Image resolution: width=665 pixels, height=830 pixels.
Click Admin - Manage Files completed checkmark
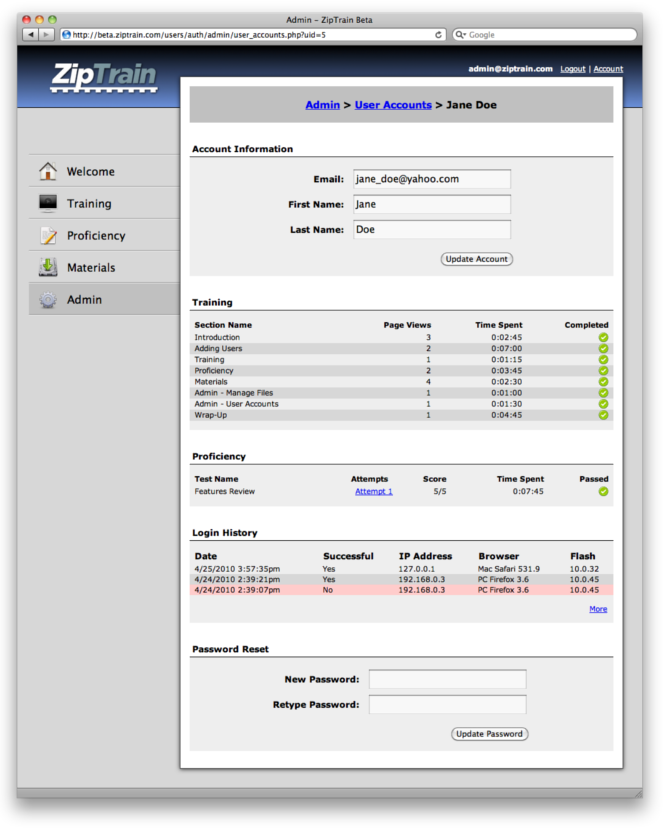[x=603, y=393]
